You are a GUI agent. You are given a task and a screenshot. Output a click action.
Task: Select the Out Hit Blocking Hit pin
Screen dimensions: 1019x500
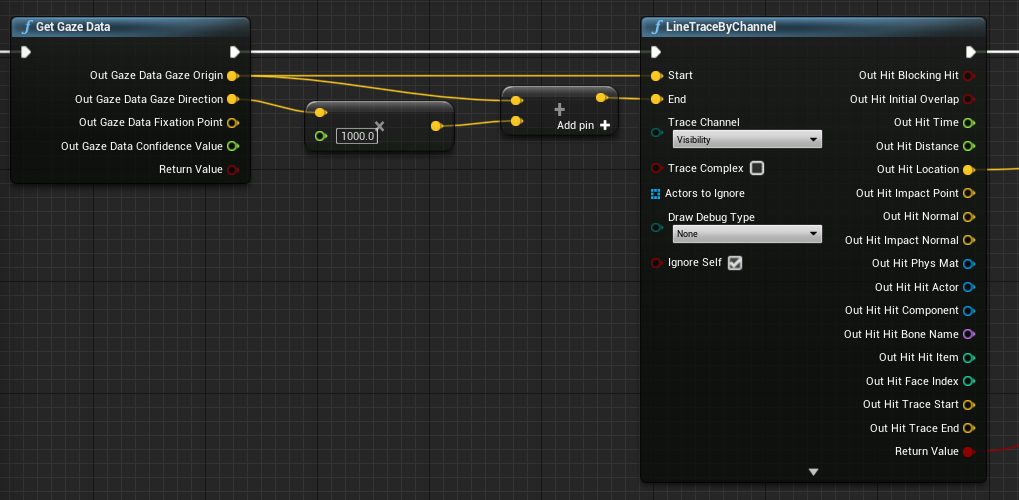coord(968,76)
